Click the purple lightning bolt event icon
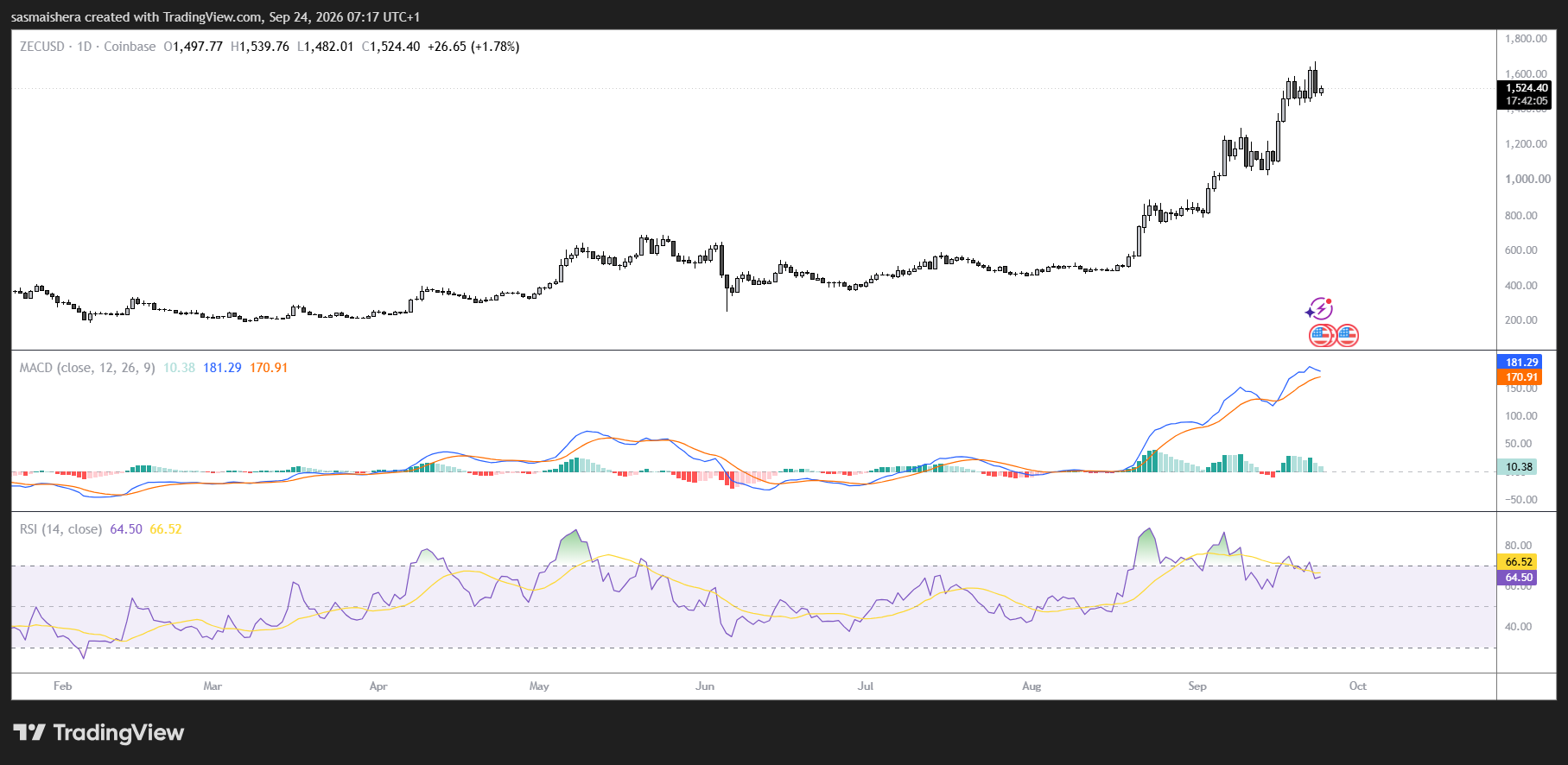Viewport: 1568px width, 765px height. [x=1318, y=308]
